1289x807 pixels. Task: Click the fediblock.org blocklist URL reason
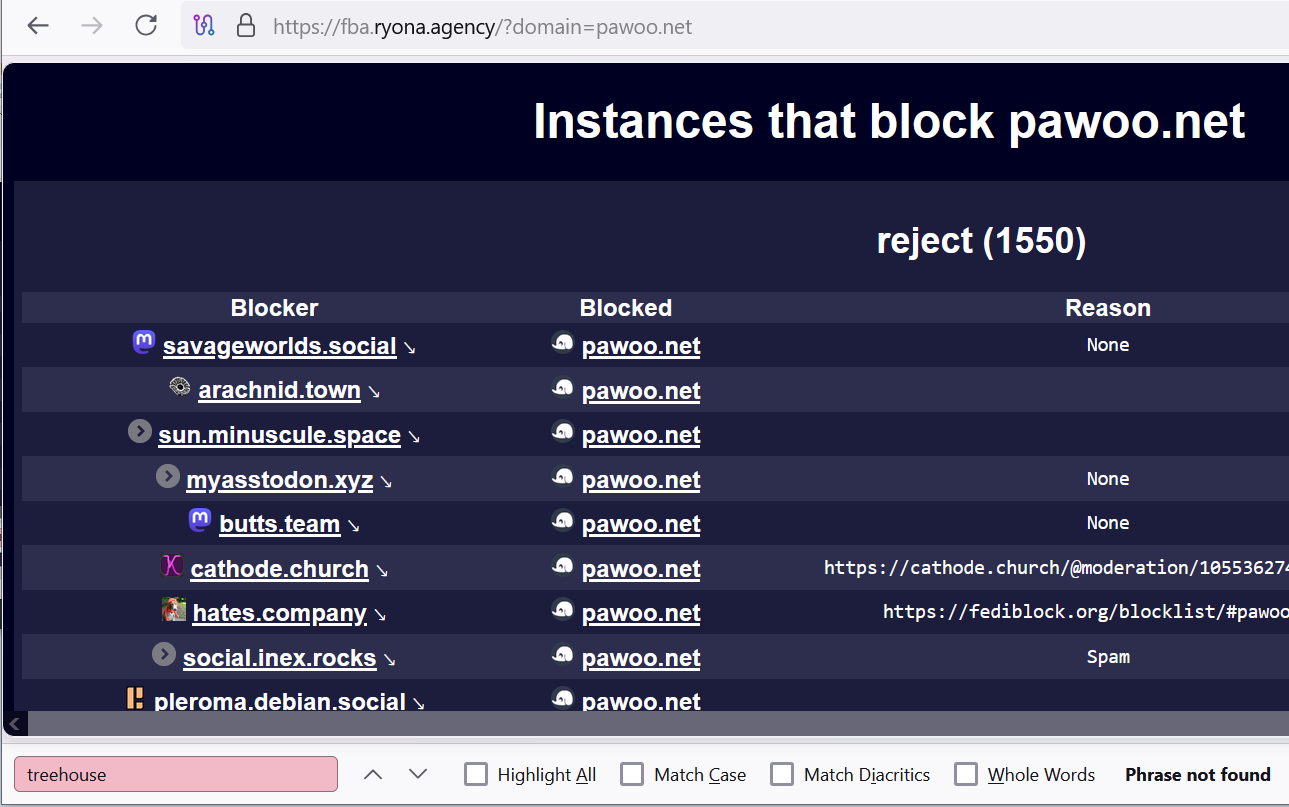1086,612
